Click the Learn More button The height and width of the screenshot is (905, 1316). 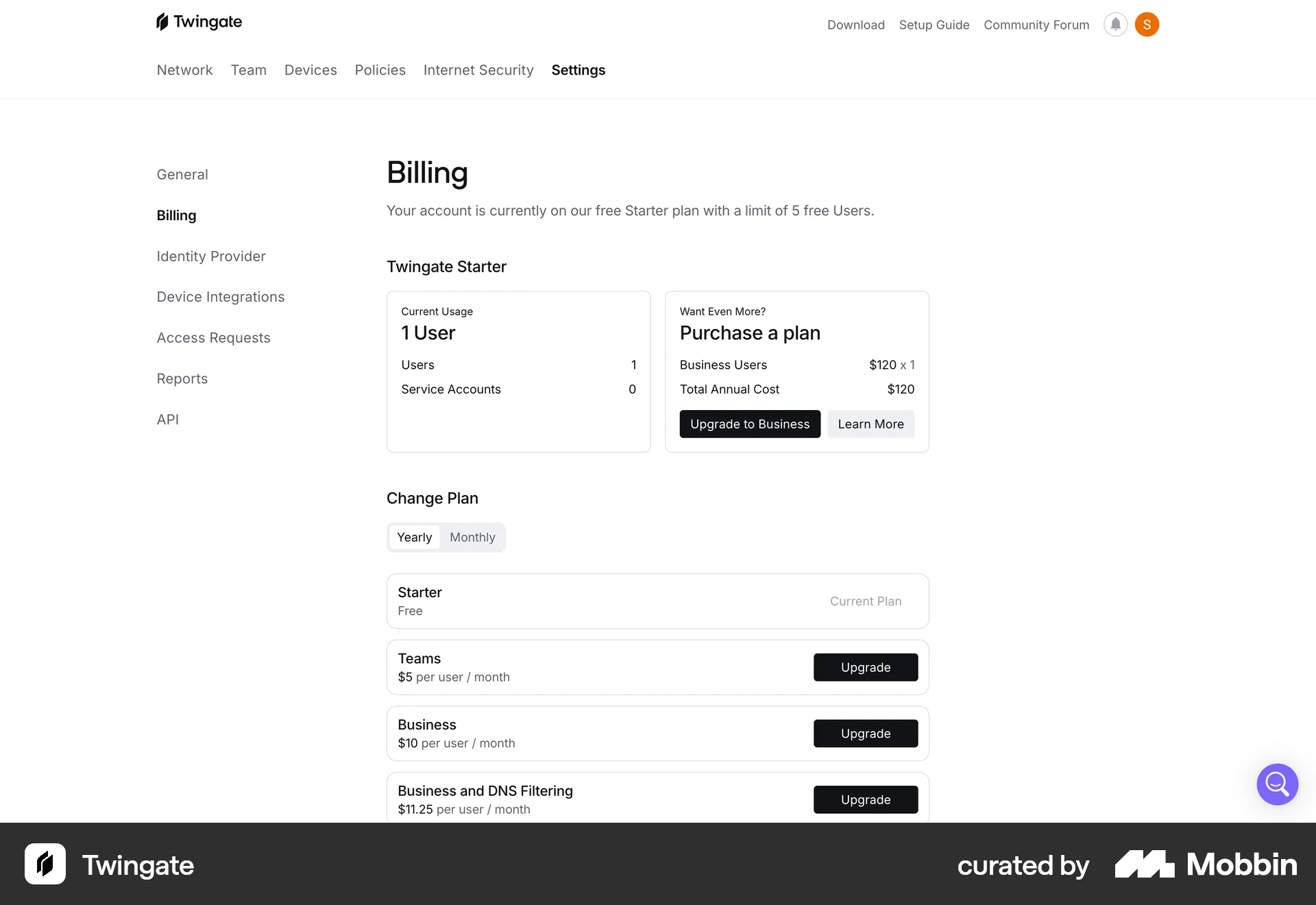[x=870, y=424]
